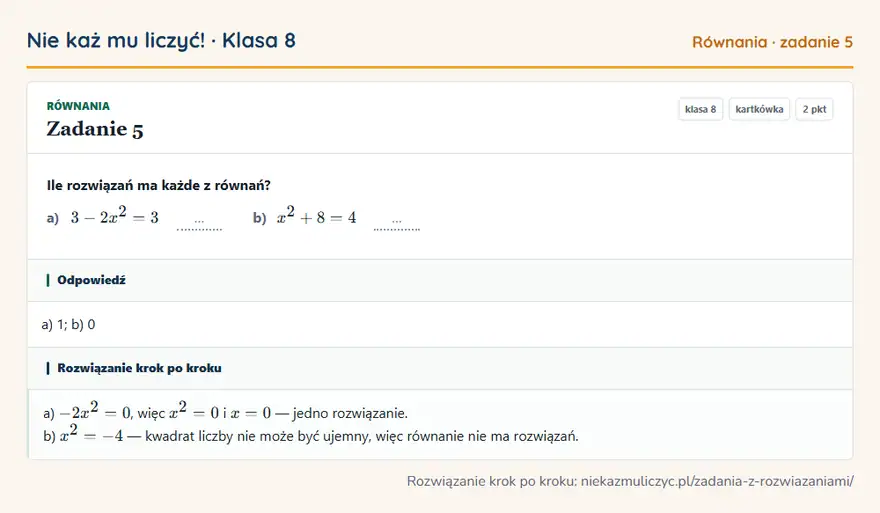Viewport: 880px width, 513px height.
Task: Click solution line a) with 'jedno rozwiązanie'
Action: pyautogui.click(x=226, y=412)
